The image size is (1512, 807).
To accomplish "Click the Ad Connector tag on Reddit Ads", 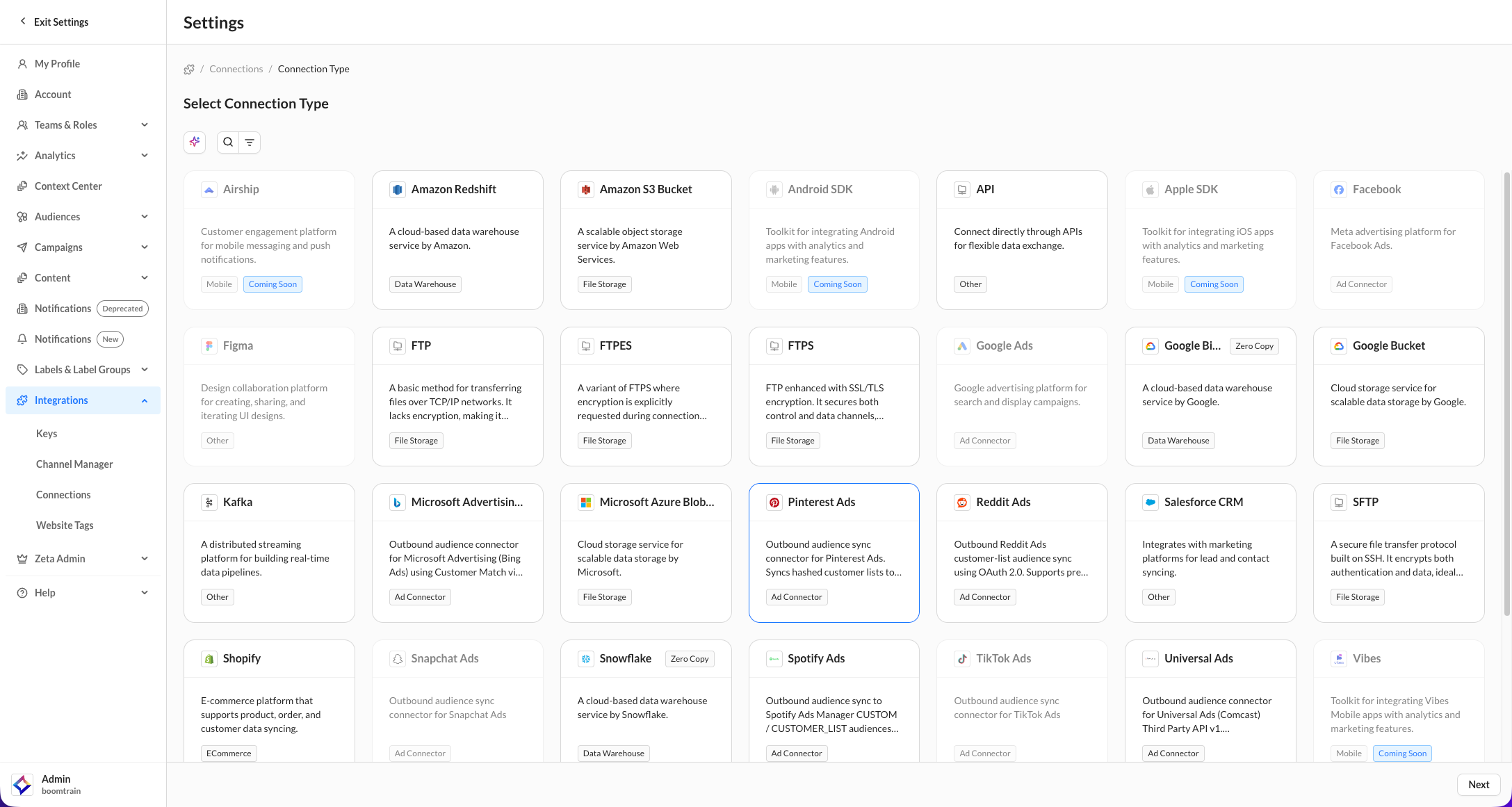I will point(985,597).
